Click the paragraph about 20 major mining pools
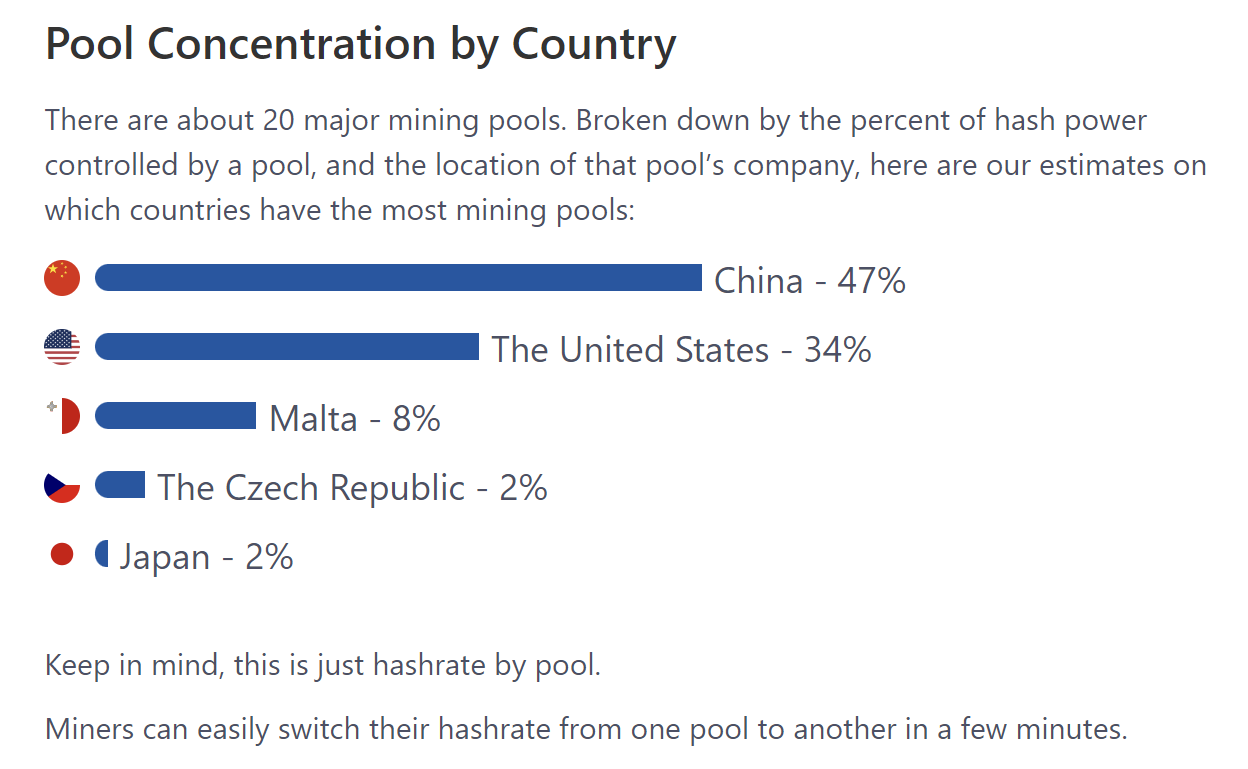Screen dimensions: 1248x769 [x=595, y=121]
